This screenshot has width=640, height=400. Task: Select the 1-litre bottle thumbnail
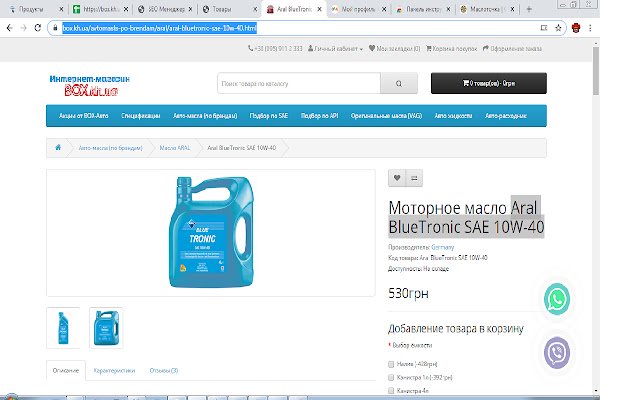click(x=63, y=328)
